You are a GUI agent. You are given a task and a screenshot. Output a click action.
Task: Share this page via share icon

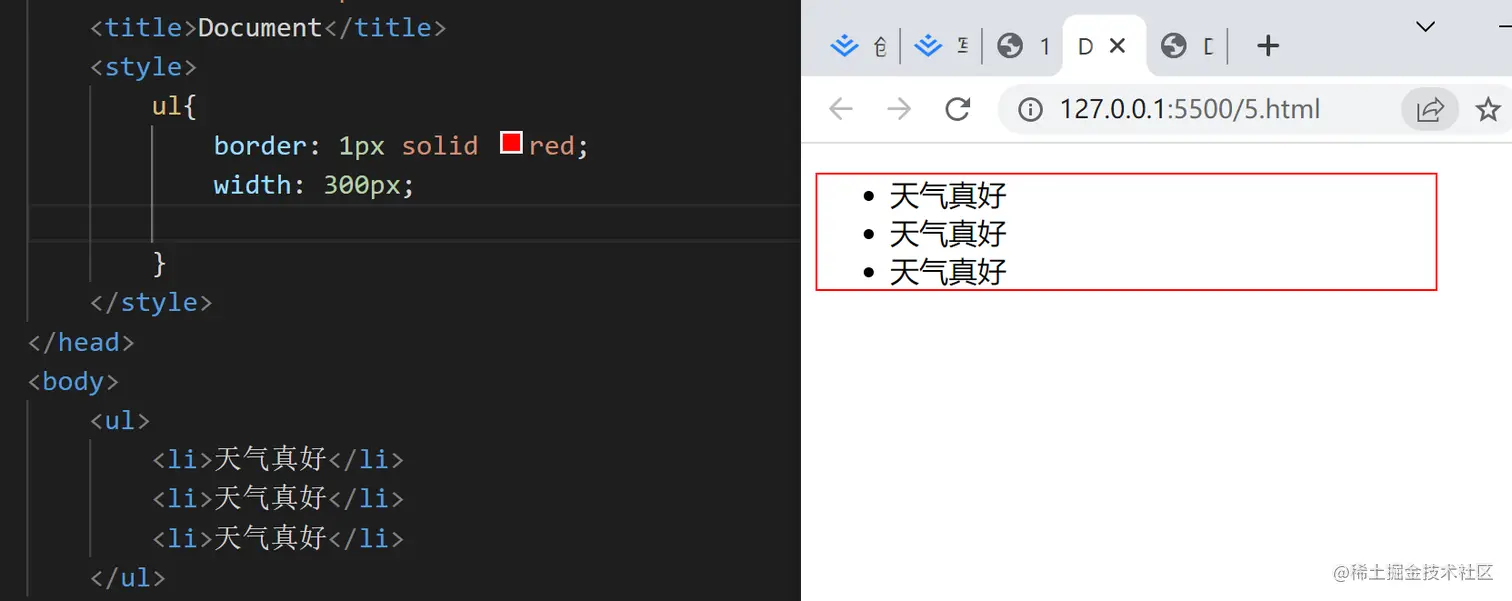pyautogui.click(x=1430, y=109)
